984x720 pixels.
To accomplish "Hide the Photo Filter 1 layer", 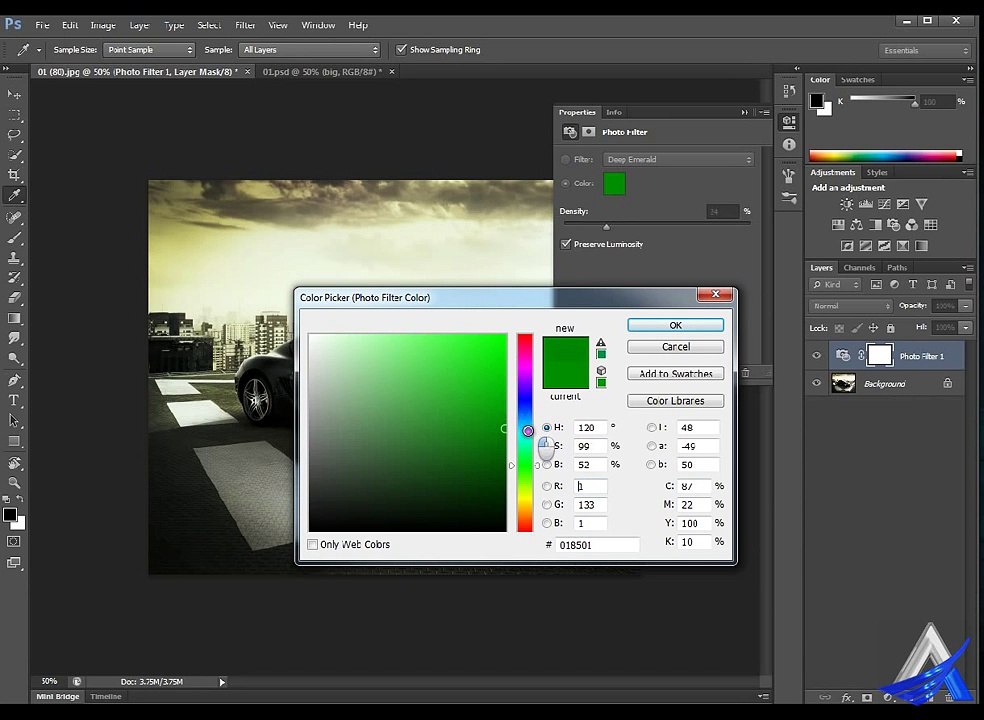I will [816, 355].
